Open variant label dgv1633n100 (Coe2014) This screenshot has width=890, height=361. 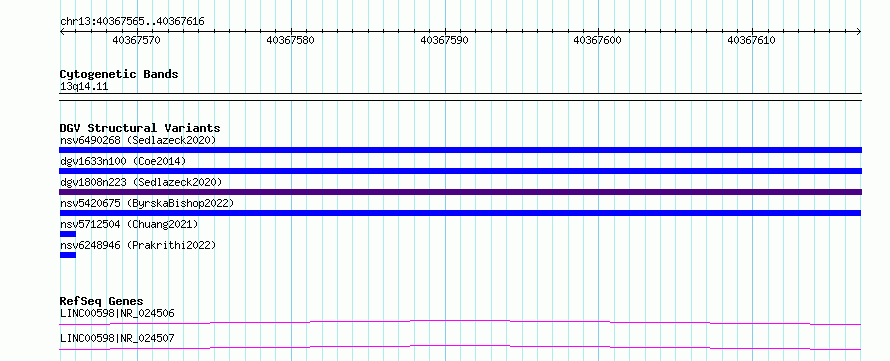123,161
